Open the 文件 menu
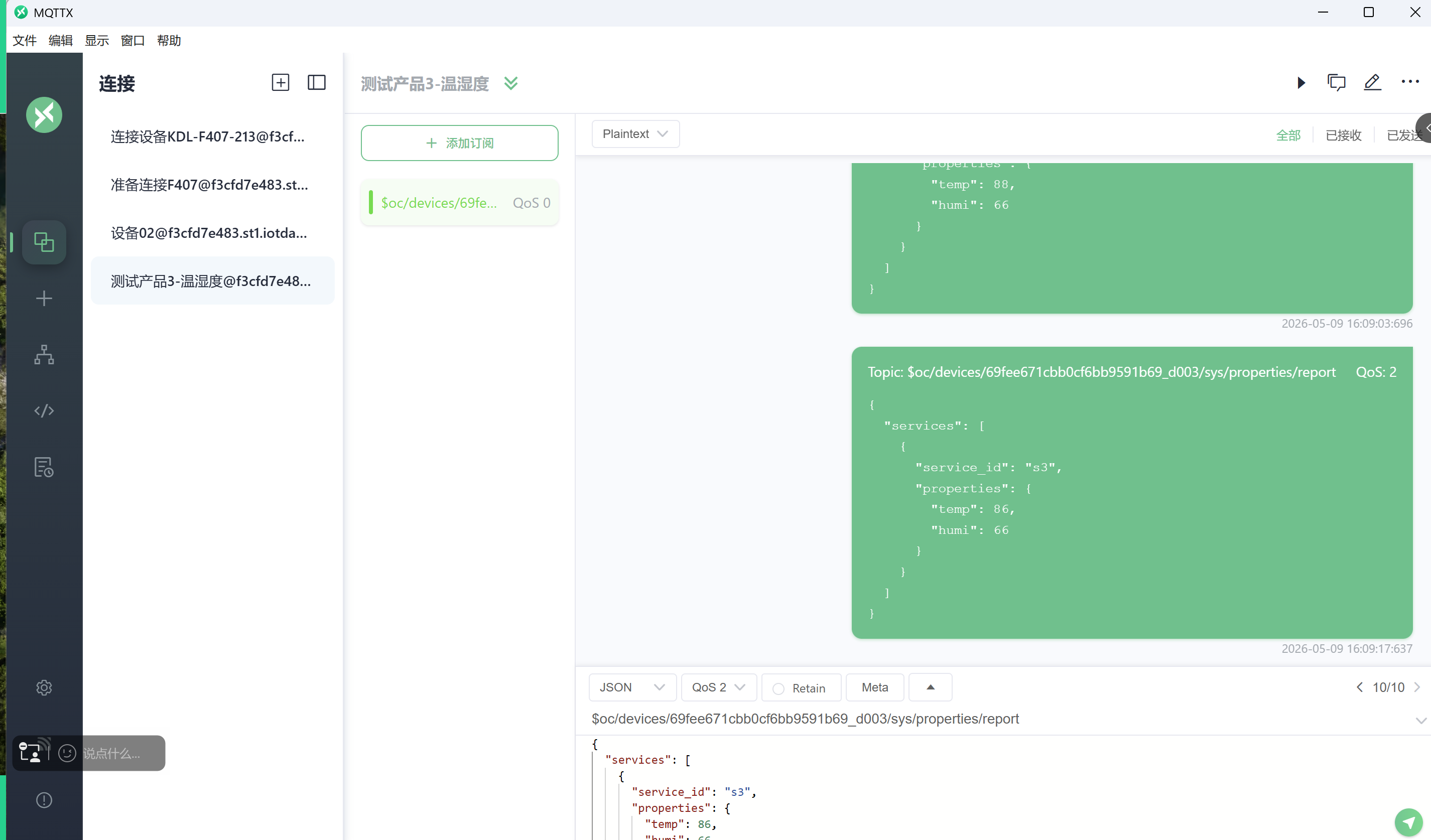The width and height of the screenshot is (1431, 840). coord(25,40)
